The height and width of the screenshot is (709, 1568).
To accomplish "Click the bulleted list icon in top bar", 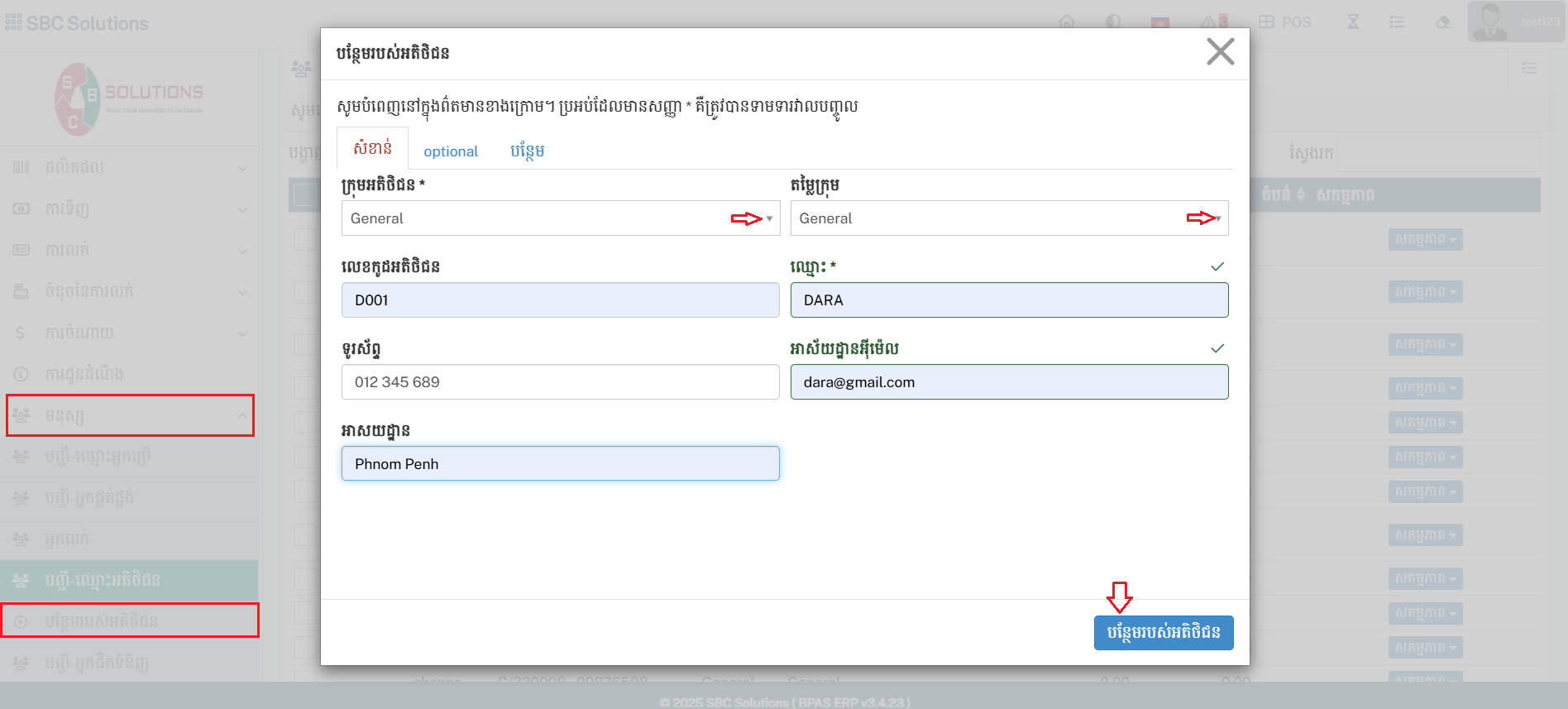I will pyautogui.click(x=1397, y=22).
